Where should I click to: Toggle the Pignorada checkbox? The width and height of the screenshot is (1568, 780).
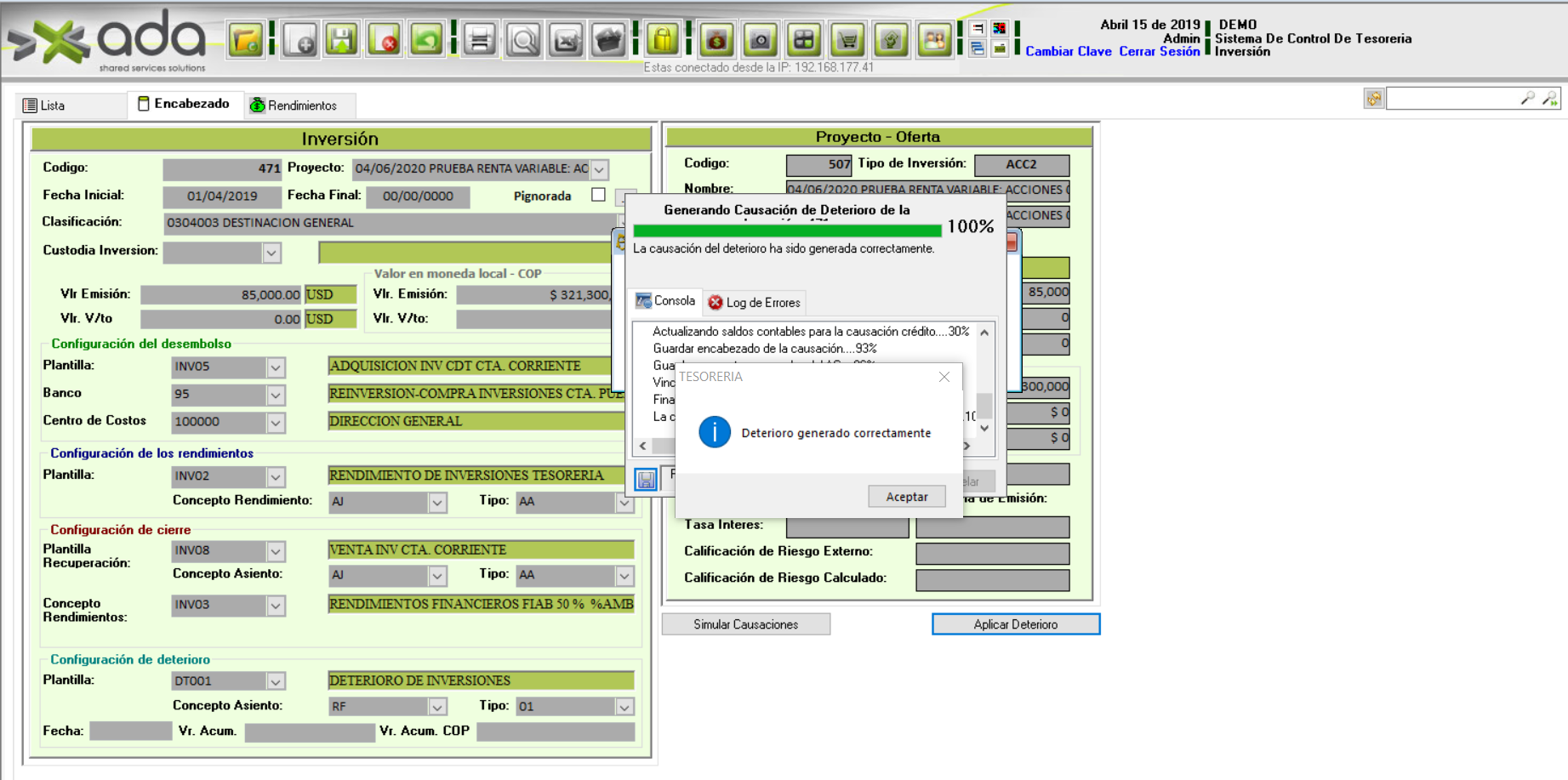pos(599,195)
